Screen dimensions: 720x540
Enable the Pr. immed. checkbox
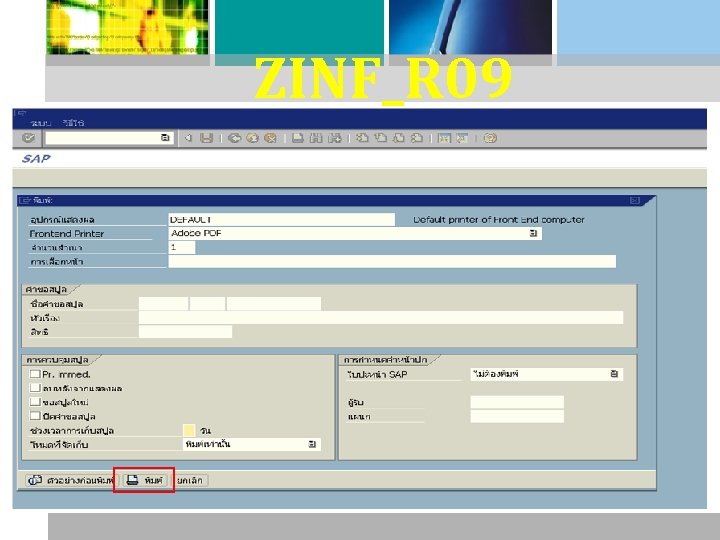35,374
